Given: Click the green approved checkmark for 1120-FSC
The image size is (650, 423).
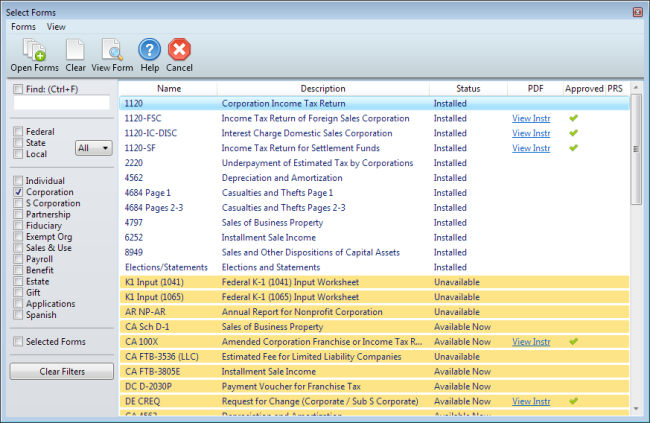Looking at the screenshot, I should (573, 118).
